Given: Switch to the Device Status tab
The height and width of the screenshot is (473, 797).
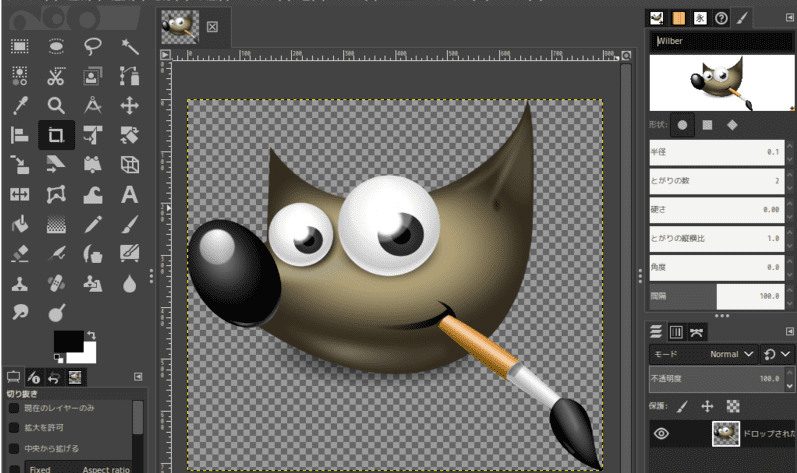Looking at the screenshot, I should click(34, 377).
